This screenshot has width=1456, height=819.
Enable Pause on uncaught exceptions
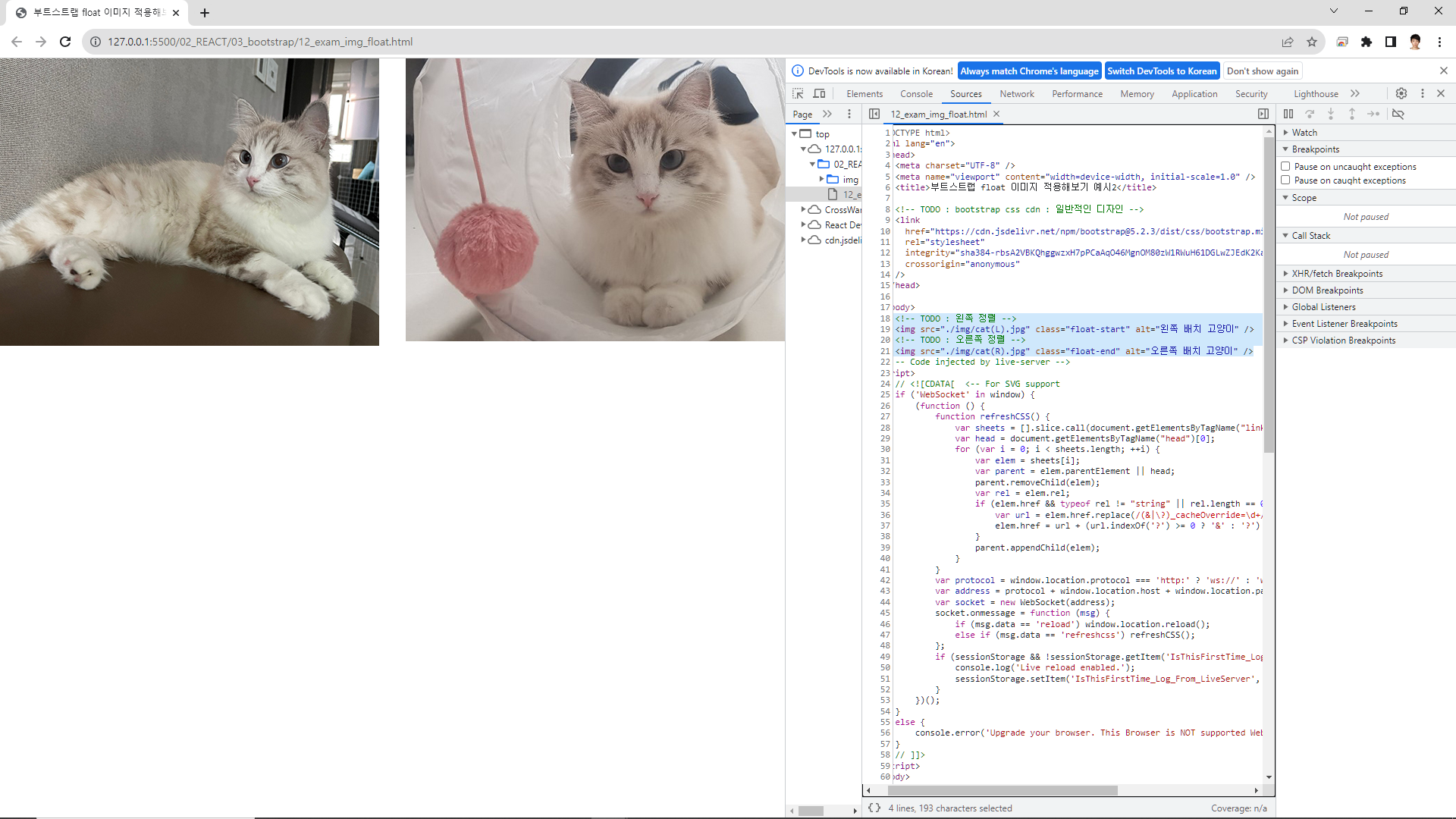point(1285,166)
